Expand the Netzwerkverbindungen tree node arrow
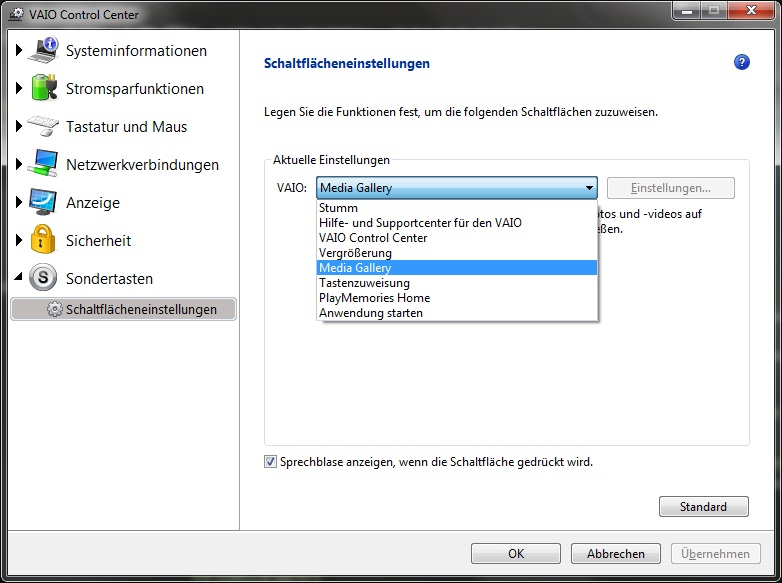 pos(19,164)
